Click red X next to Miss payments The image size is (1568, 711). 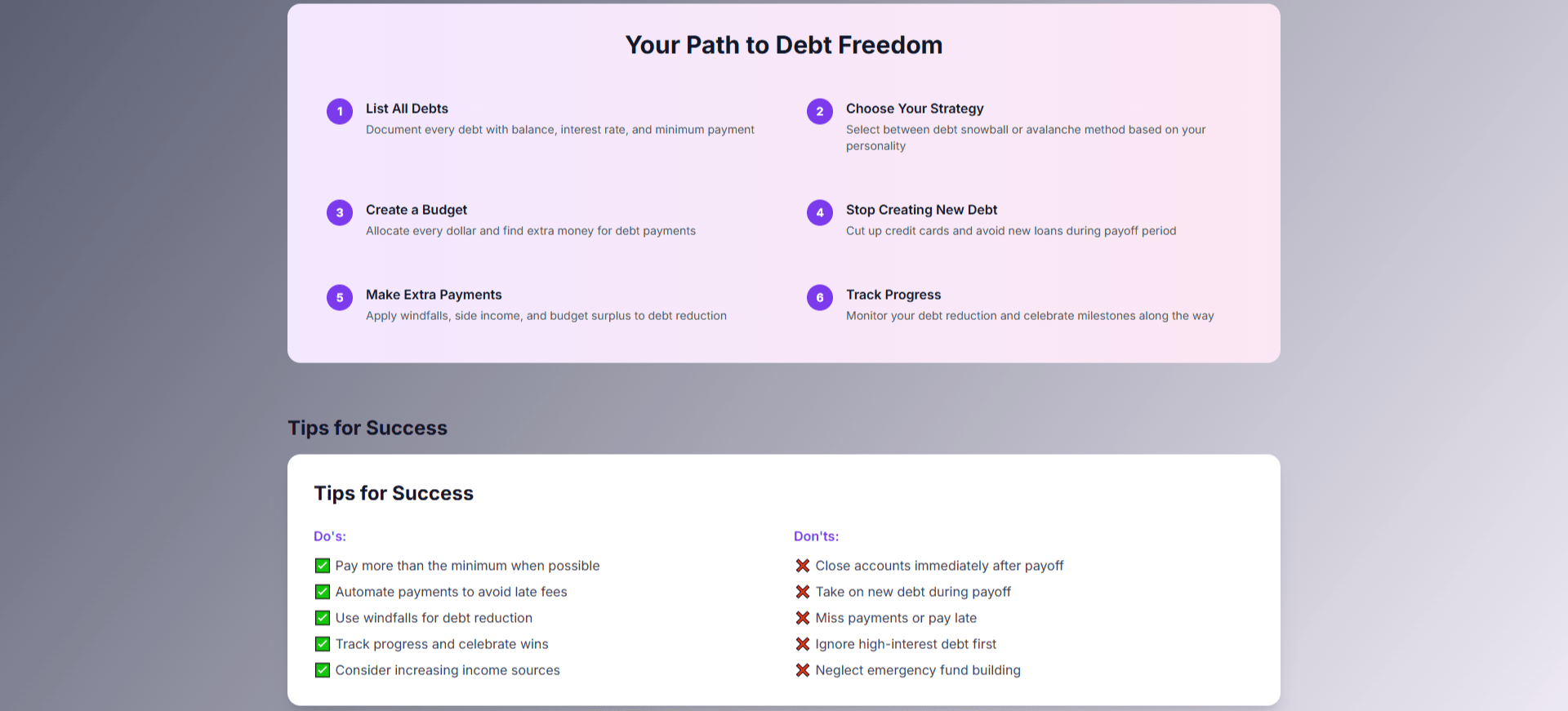pyautogui.click(x=803, y=618)
